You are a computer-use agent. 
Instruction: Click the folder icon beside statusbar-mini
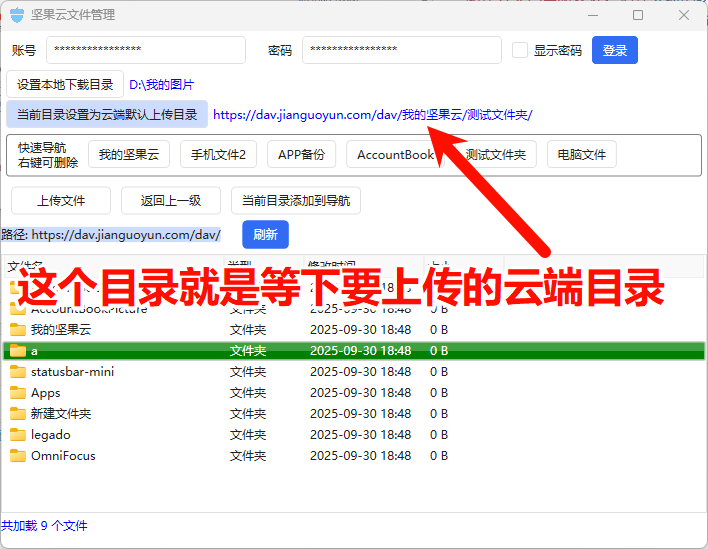(17, 372)
